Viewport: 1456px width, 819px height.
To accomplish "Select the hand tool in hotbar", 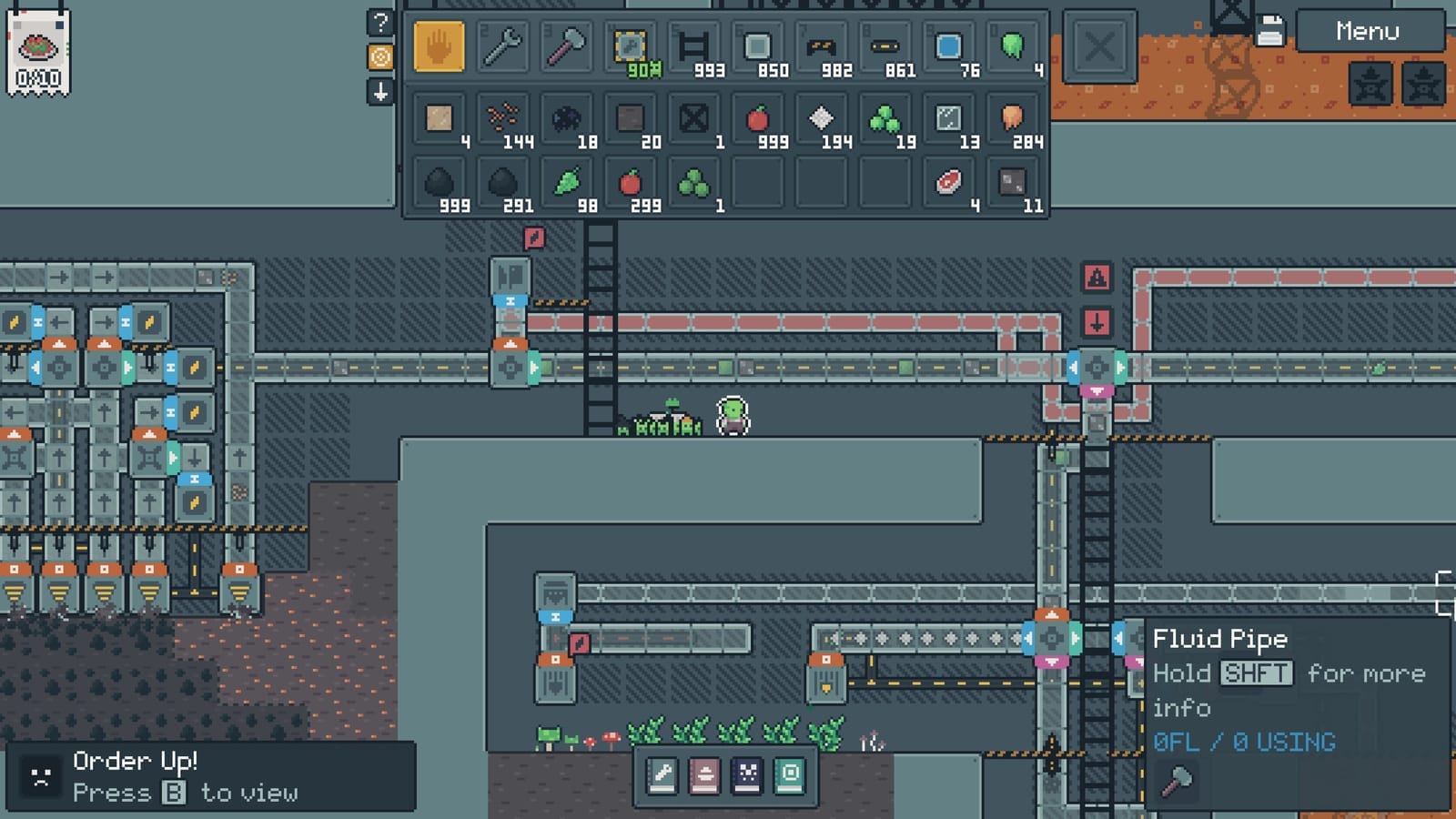I will click(439, 46).
